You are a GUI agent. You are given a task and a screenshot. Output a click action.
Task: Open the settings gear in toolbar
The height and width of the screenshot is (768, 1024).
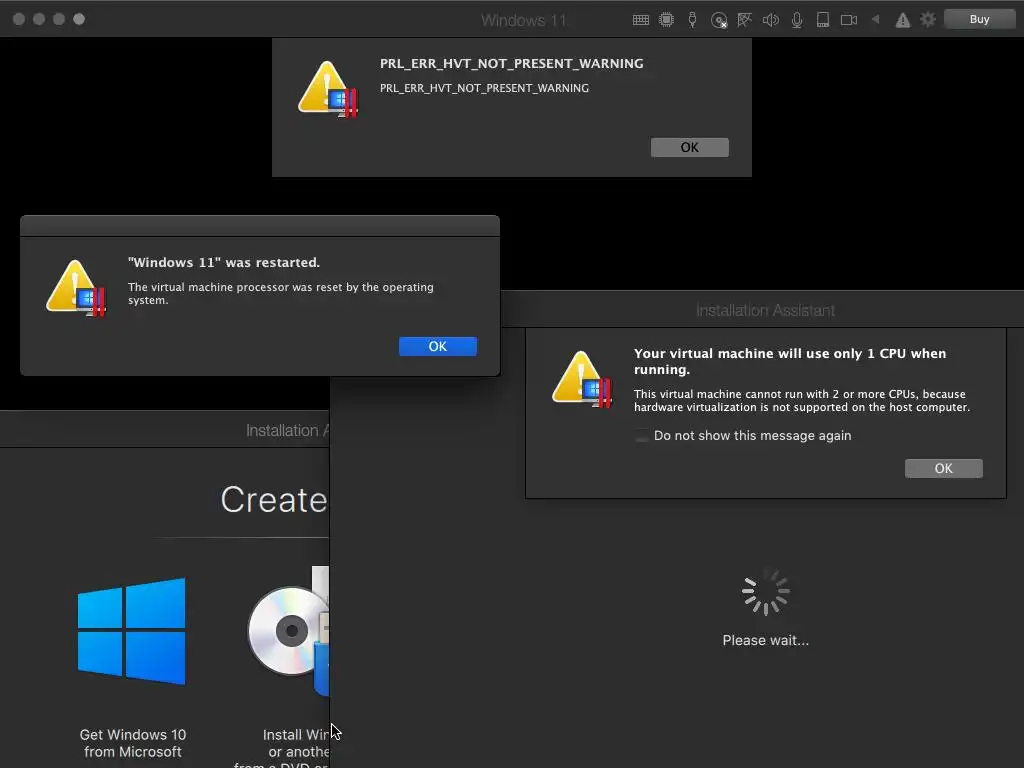click(928, 20)
